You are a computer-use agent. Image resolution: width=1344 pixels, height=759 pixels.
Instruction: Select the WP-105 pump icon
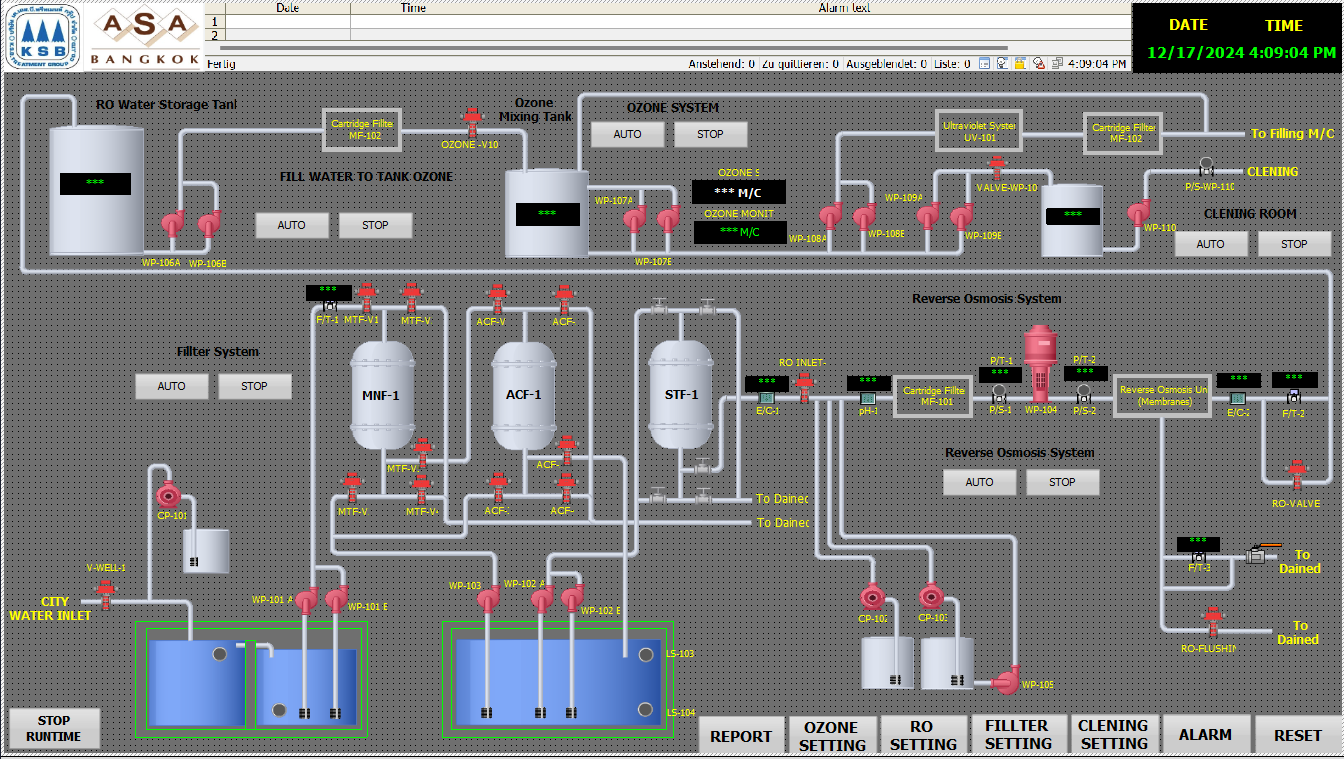(x=1005, y=680)
